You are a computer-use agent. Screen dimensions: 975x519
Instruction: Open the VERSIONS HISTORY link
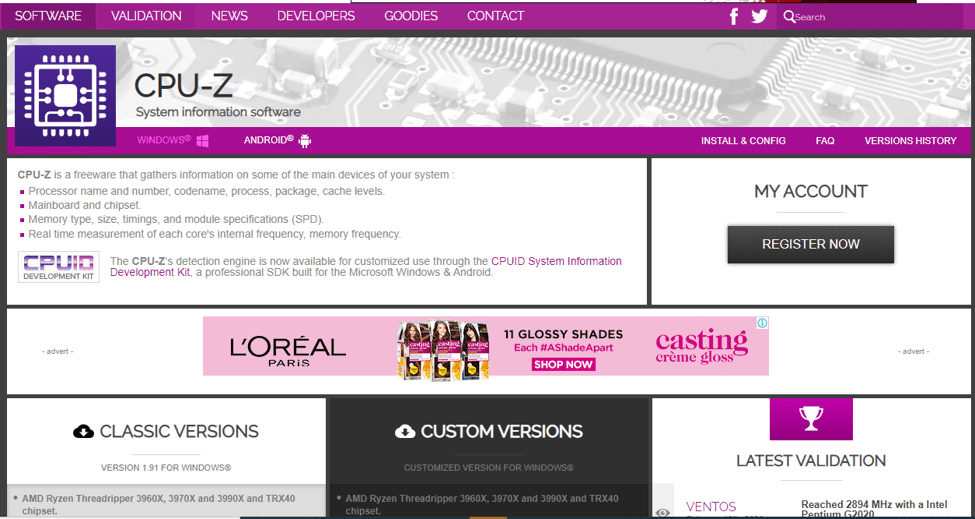click(x=910, y=141)
